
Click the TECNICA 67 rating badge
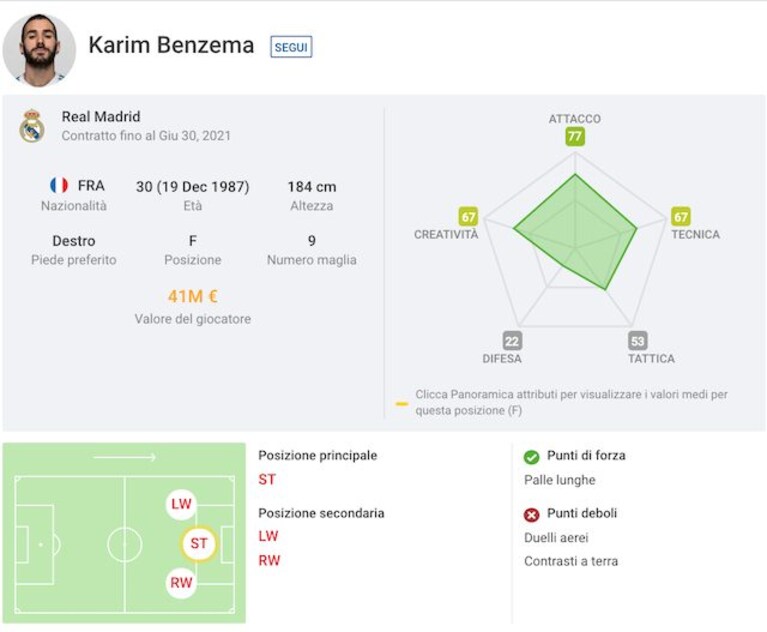click(680, 216)
